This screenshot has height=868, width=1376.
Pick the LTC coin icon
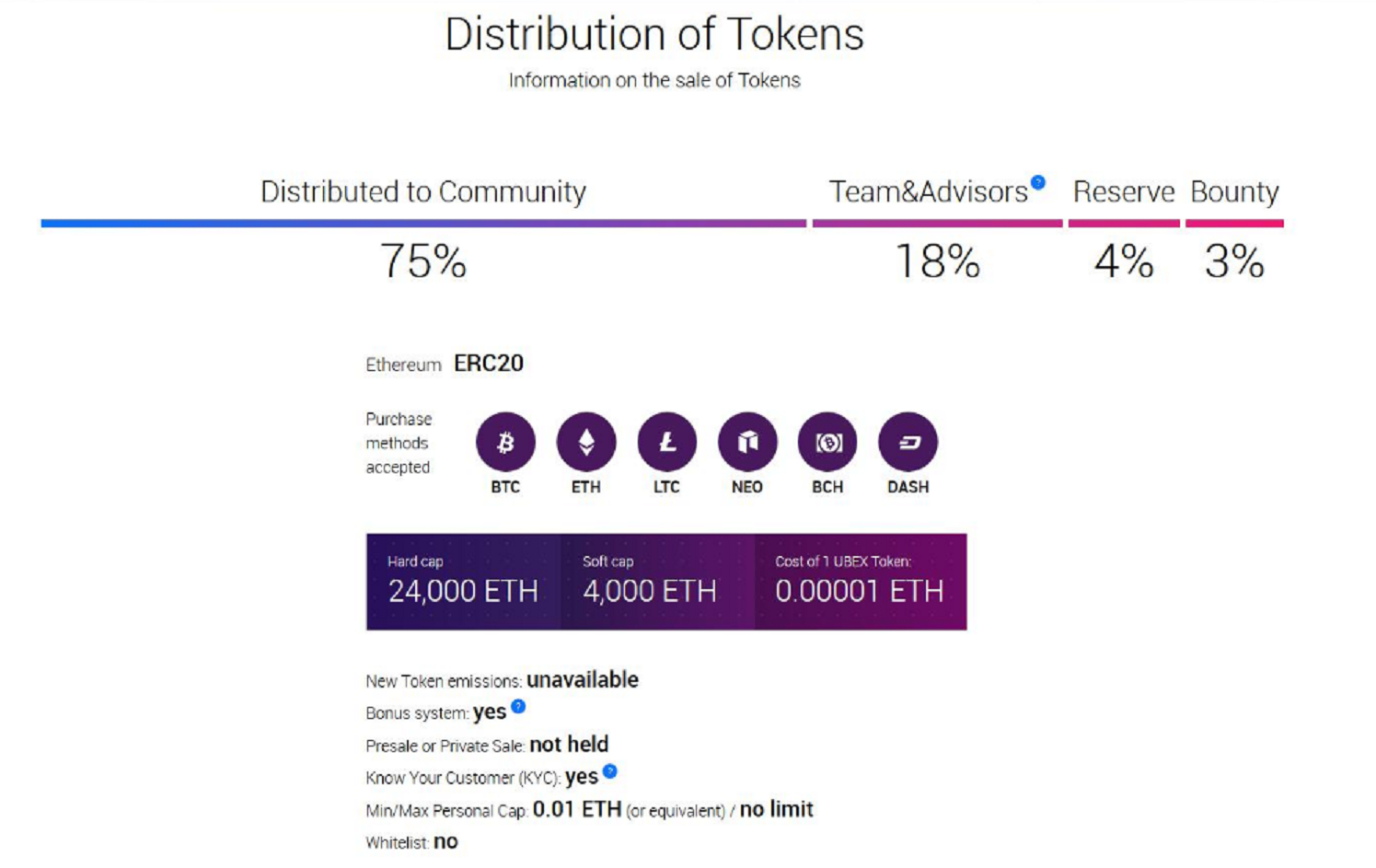pos(666,443)
